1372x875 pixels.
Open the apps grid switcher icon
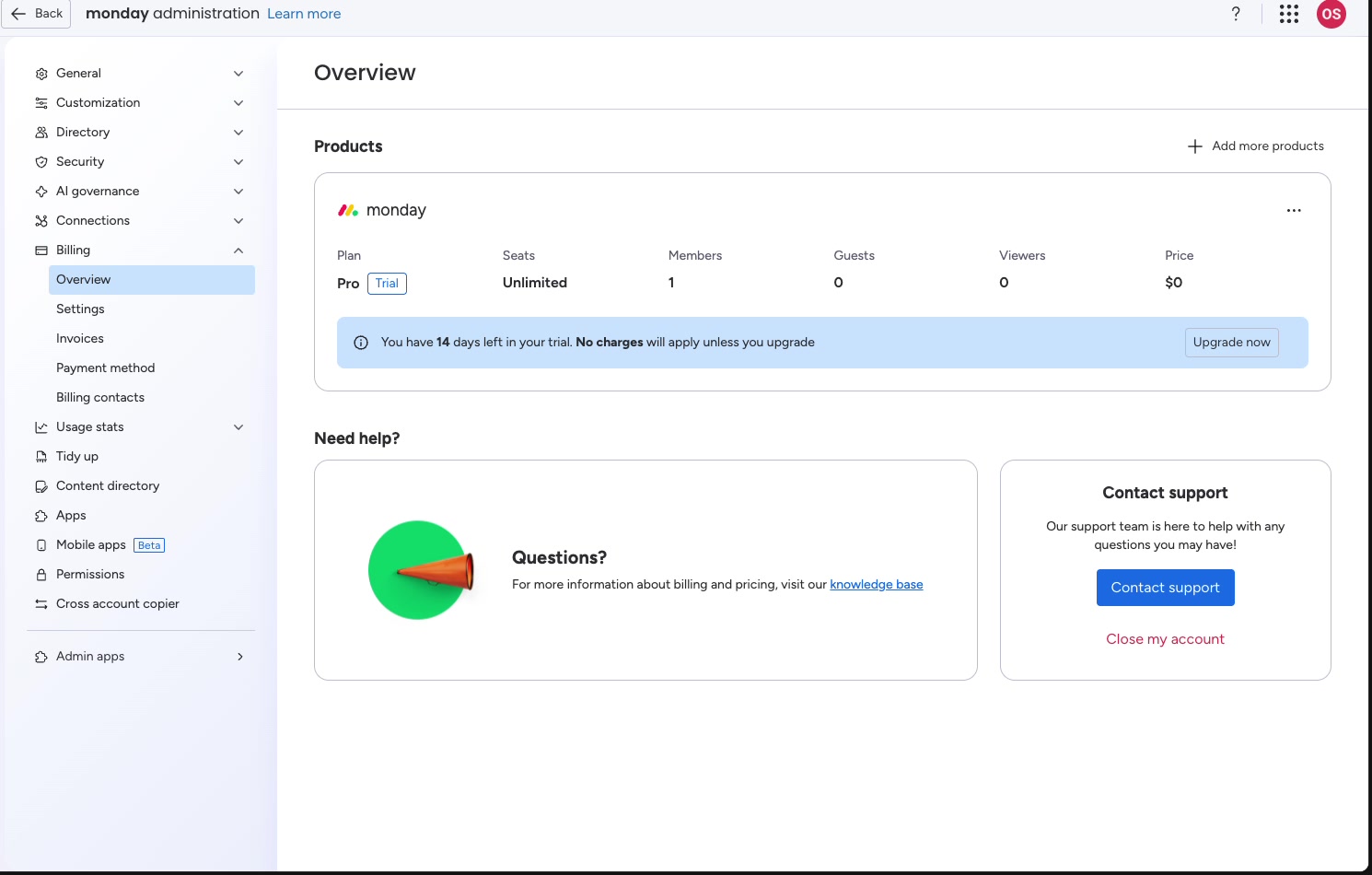pyautogui.click(x=1289, y=14)
